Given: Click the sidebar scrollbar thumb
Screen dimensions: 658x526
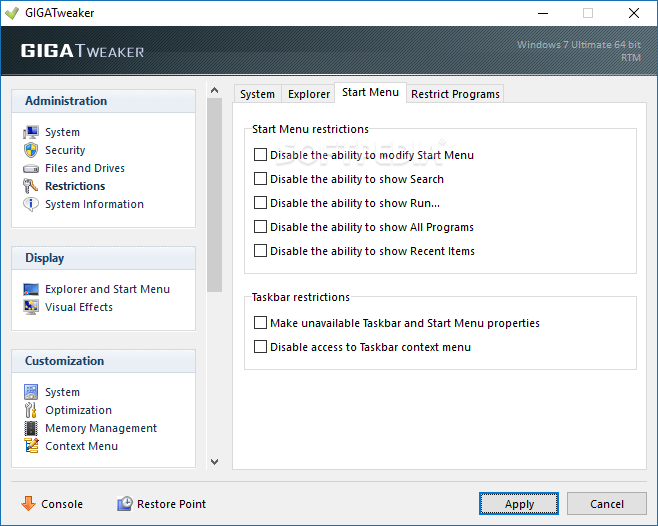Looking at the screenshot, I should pos(214,195).
